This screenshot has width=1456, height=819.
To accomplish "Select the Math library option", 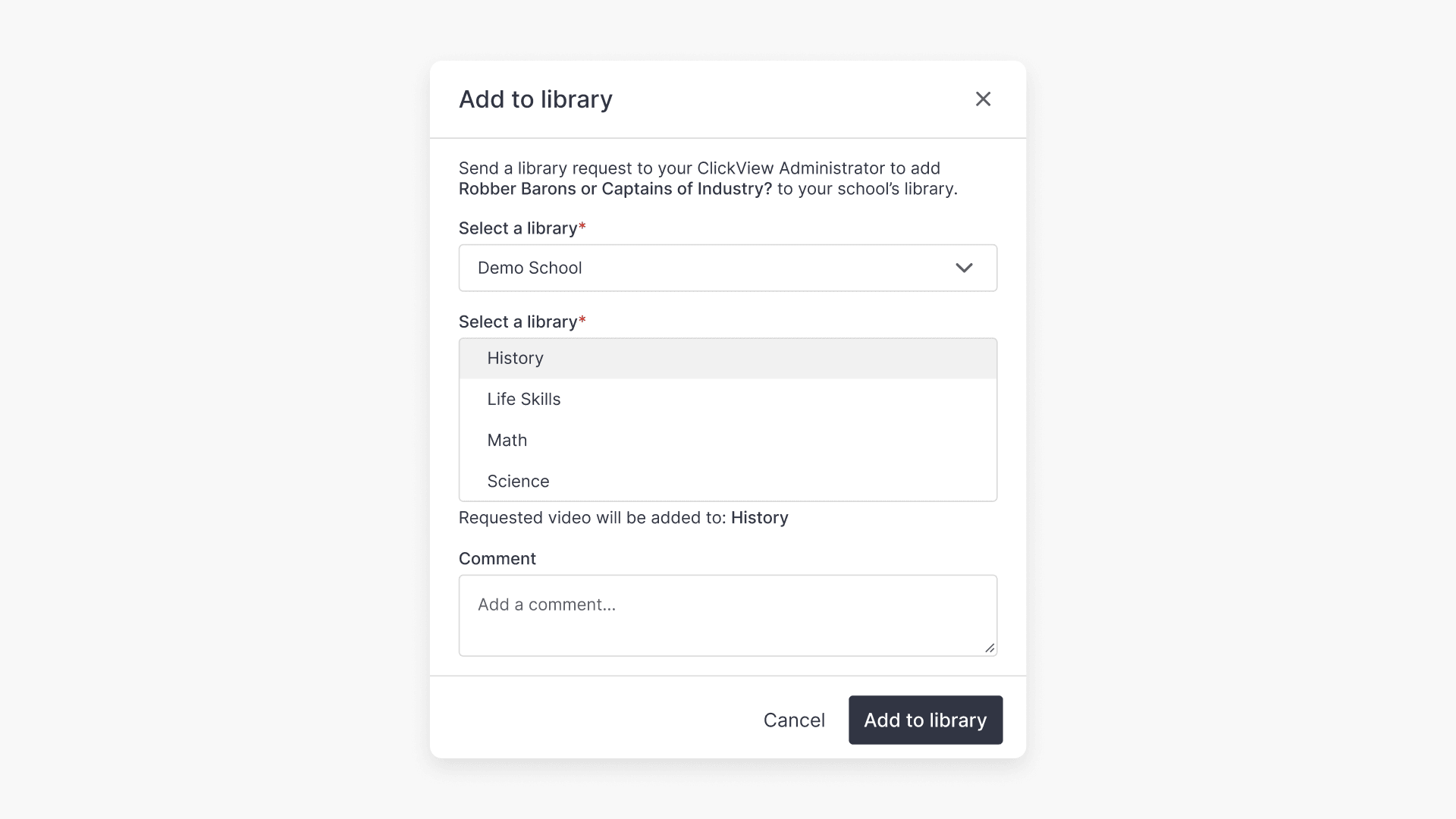I will 507,440.
